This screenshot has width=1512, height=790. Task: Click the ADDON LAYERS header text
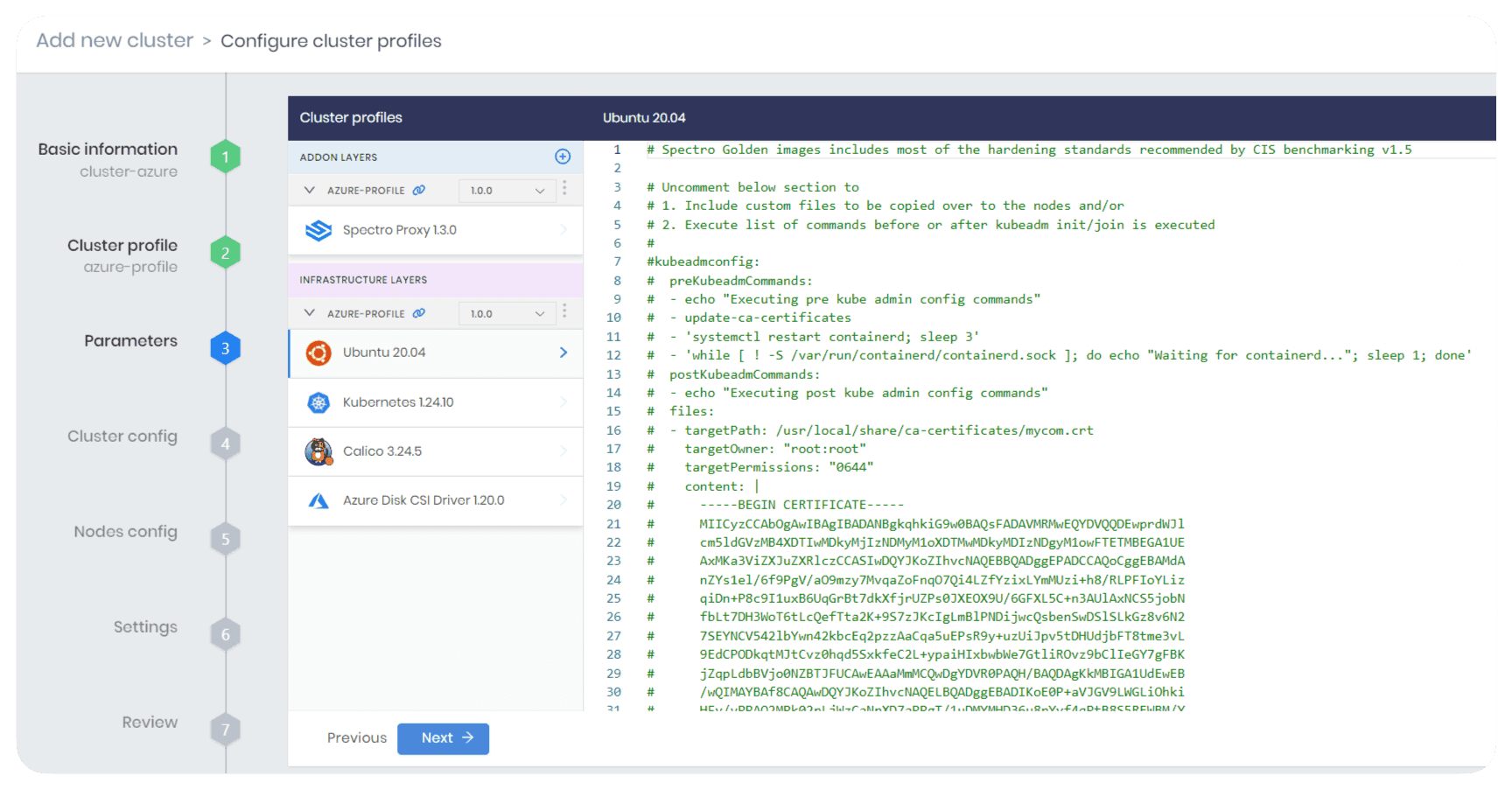339,157
